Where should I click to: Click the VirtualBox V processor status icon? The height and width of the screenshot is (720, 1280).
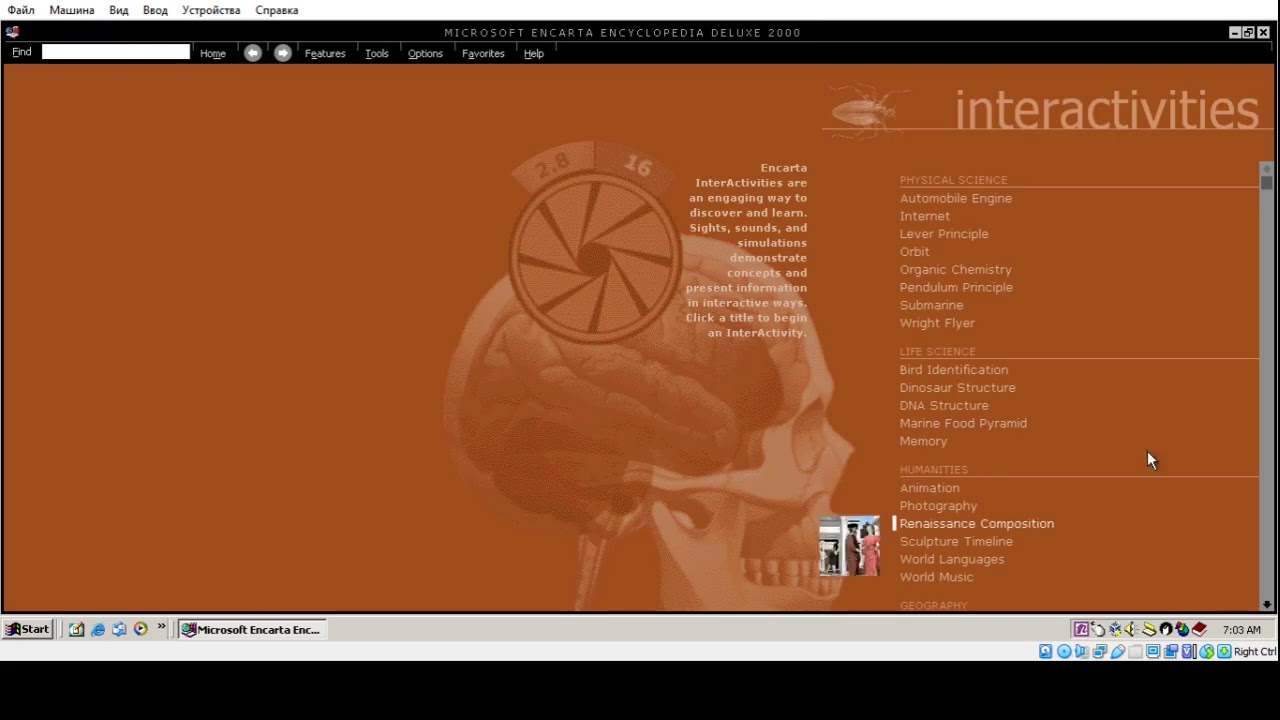pyautogui.click(x=1189, y=651)
